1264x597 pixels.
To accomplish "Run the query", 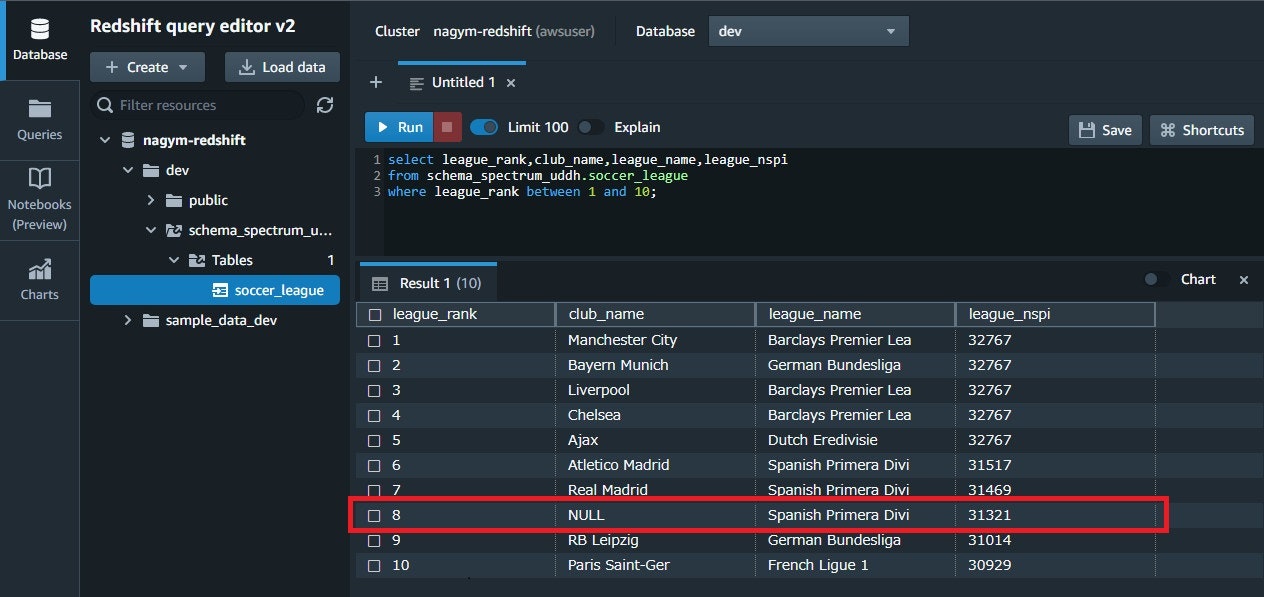I will pos(399,127).
